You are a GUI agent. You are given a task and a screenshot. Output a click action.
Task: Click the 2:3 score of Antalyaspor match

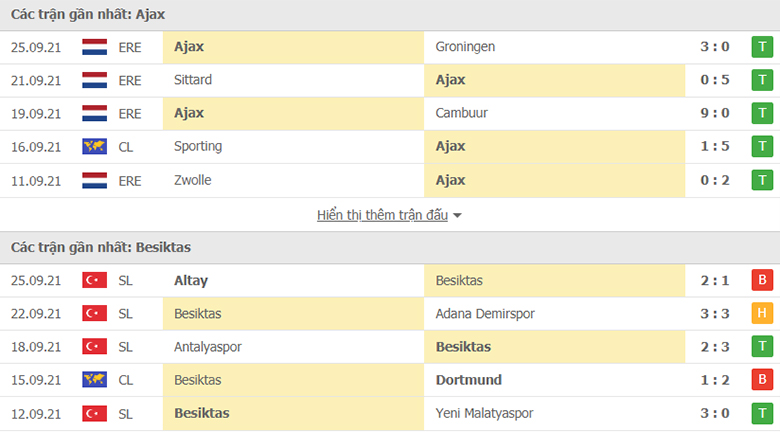(715, 347)
